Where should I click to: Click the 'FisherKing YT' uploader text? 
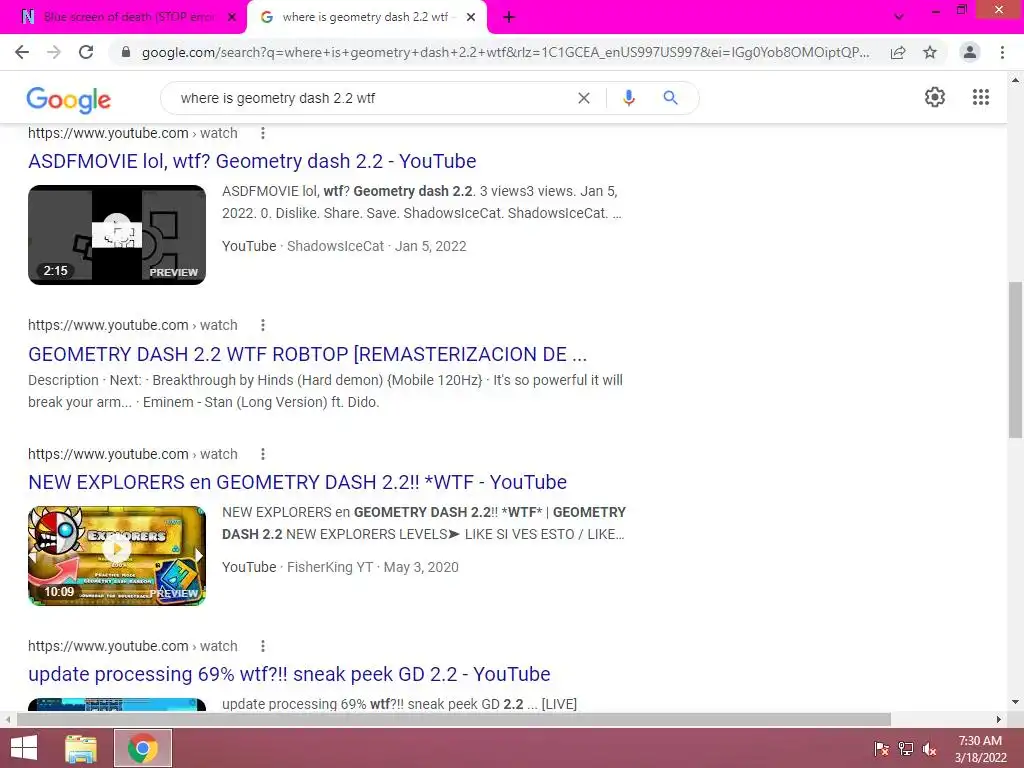[x=330, y=567]
